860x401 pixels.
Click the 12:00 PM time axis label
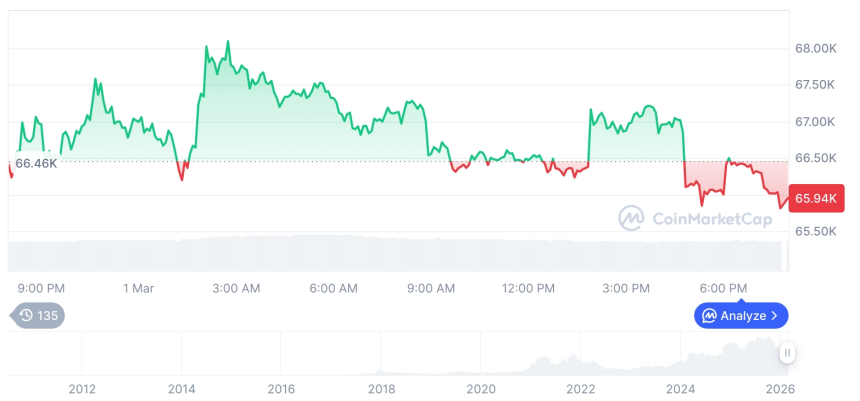pyautogui.click(x=528, y=288)
